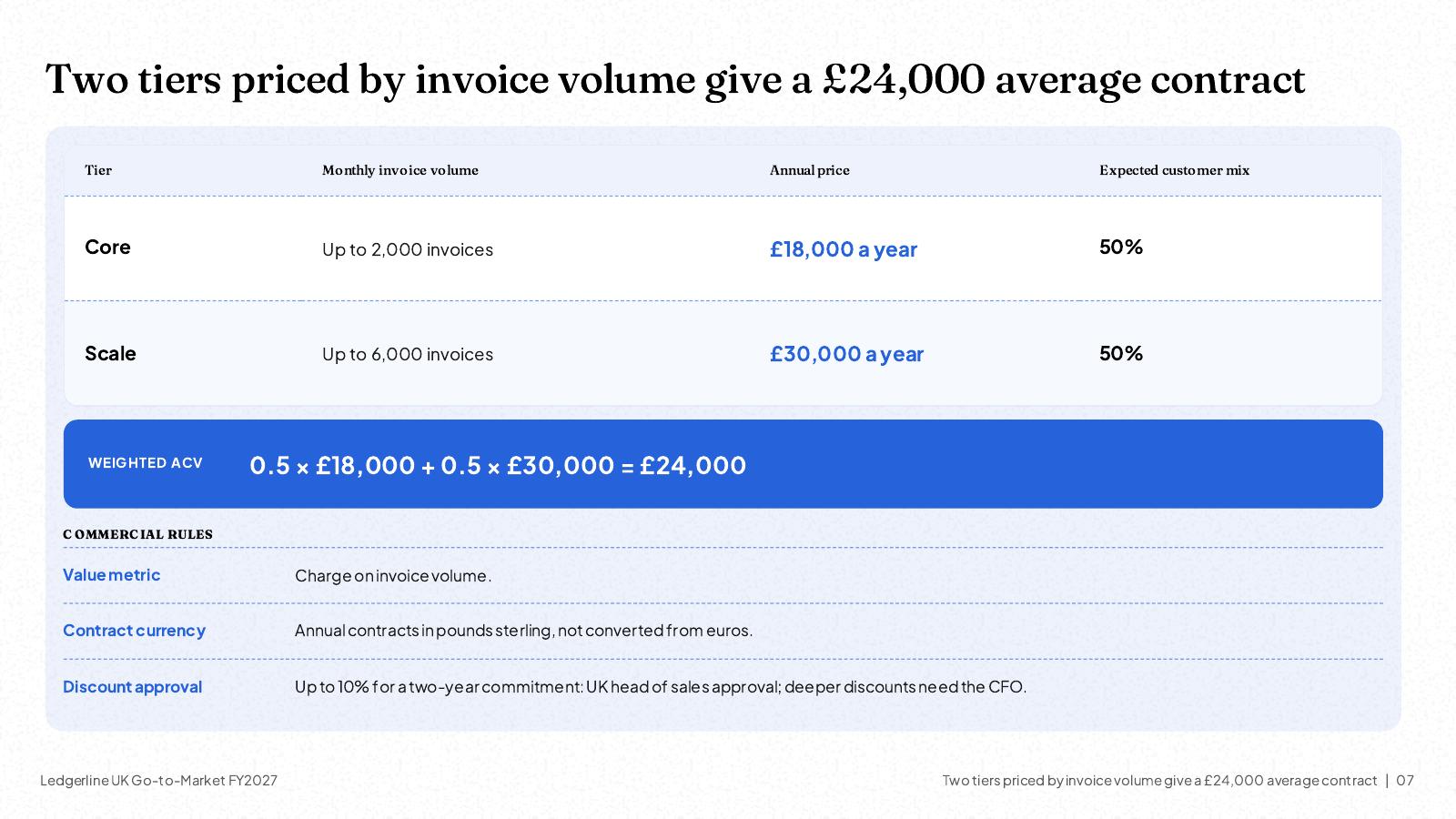
Task: Select 'Charge on invoice volume.' text
Action: [393, 576]
